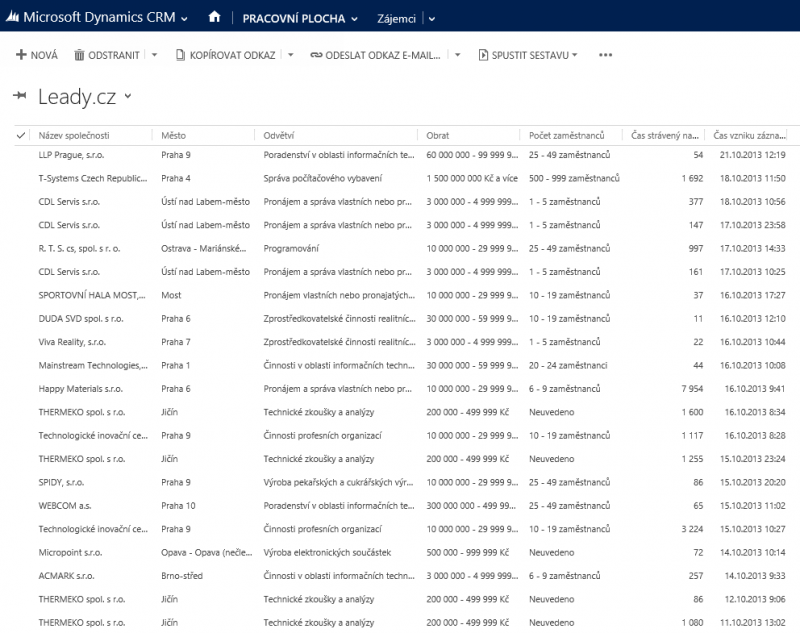
Task: Click the Microsoft Dynamics CRM logo
Action: pos(12,17)
